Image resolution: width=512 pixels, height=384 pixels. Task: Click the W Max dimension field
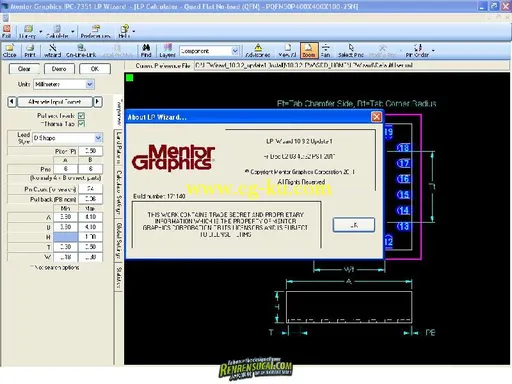tap(90, 257)
